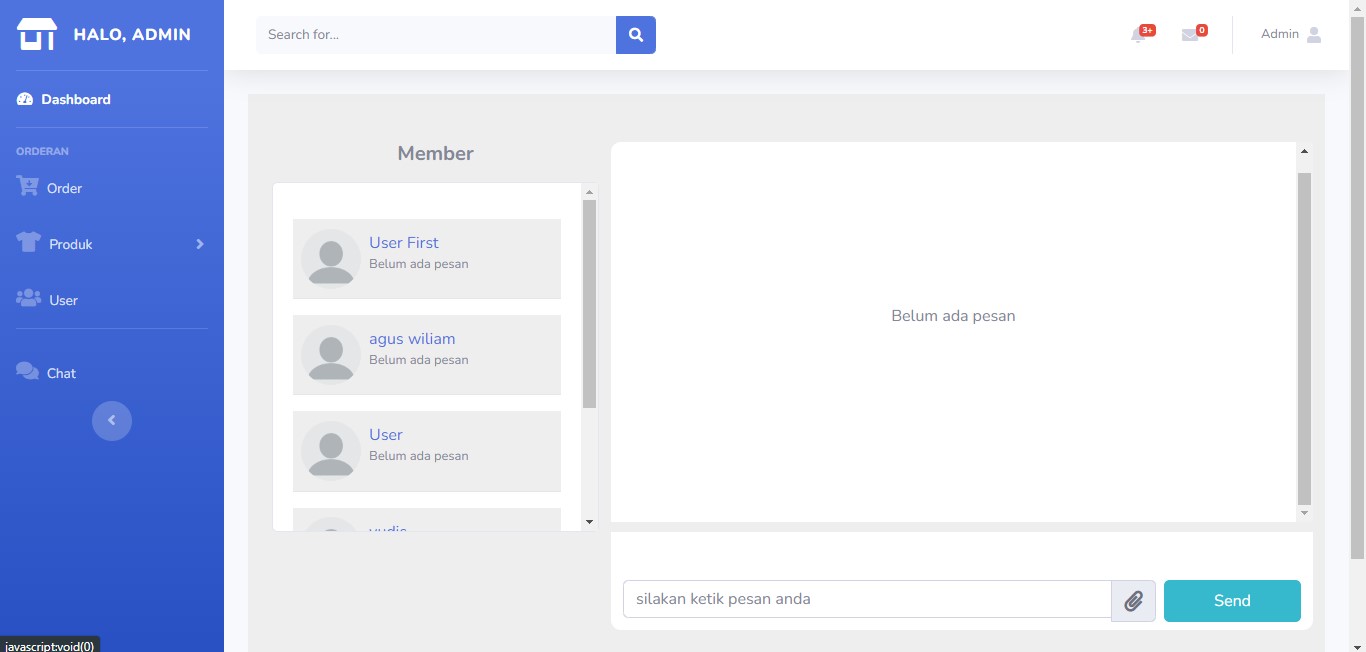Click the Chat bubbles icon in the sidebar
Viewport: 1366px width, 652px height.
27,372
